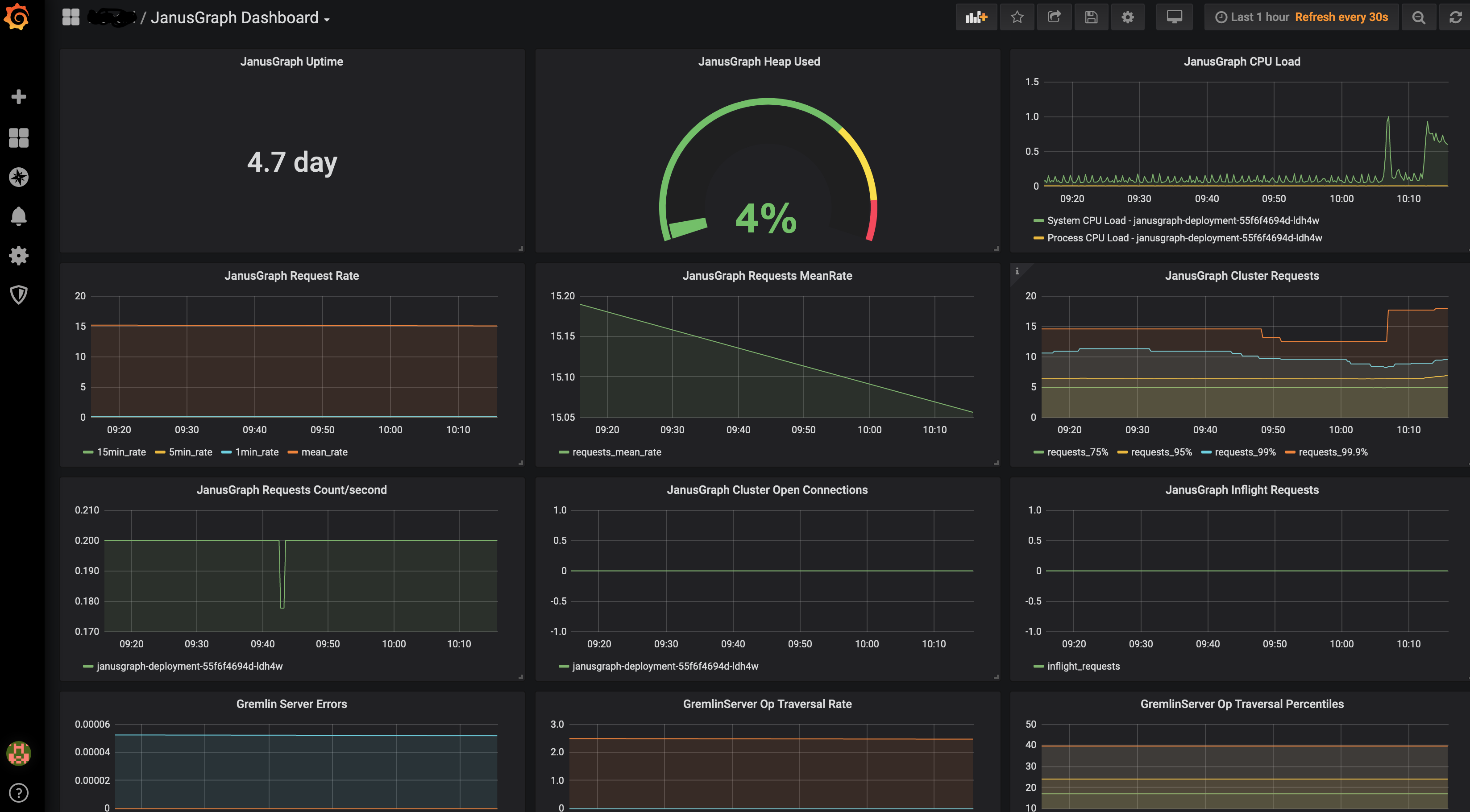The image size is (1470, 812).
Task: Click the user avatar in sidebar
Action: click(19, 753)
